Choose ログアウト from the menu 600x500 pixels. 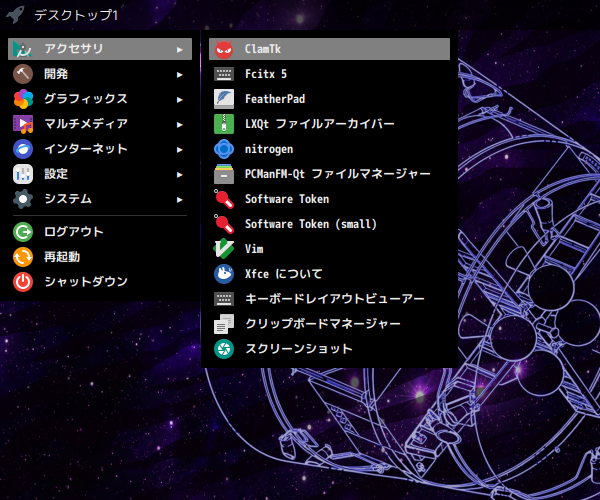pyautogui.click(x=100, y=232)
